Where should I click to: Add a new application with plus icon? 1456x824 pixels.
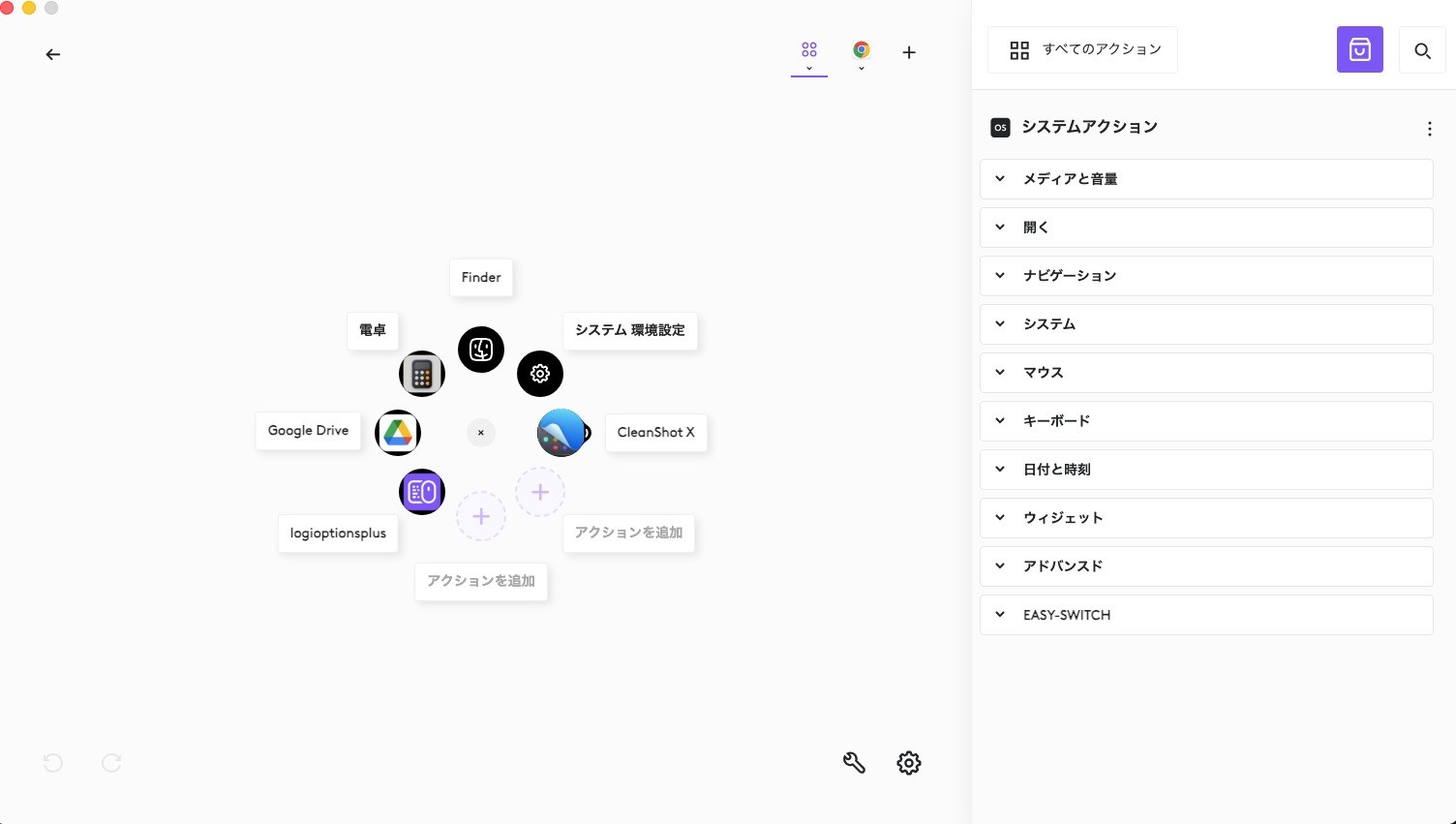click(909, 52)
